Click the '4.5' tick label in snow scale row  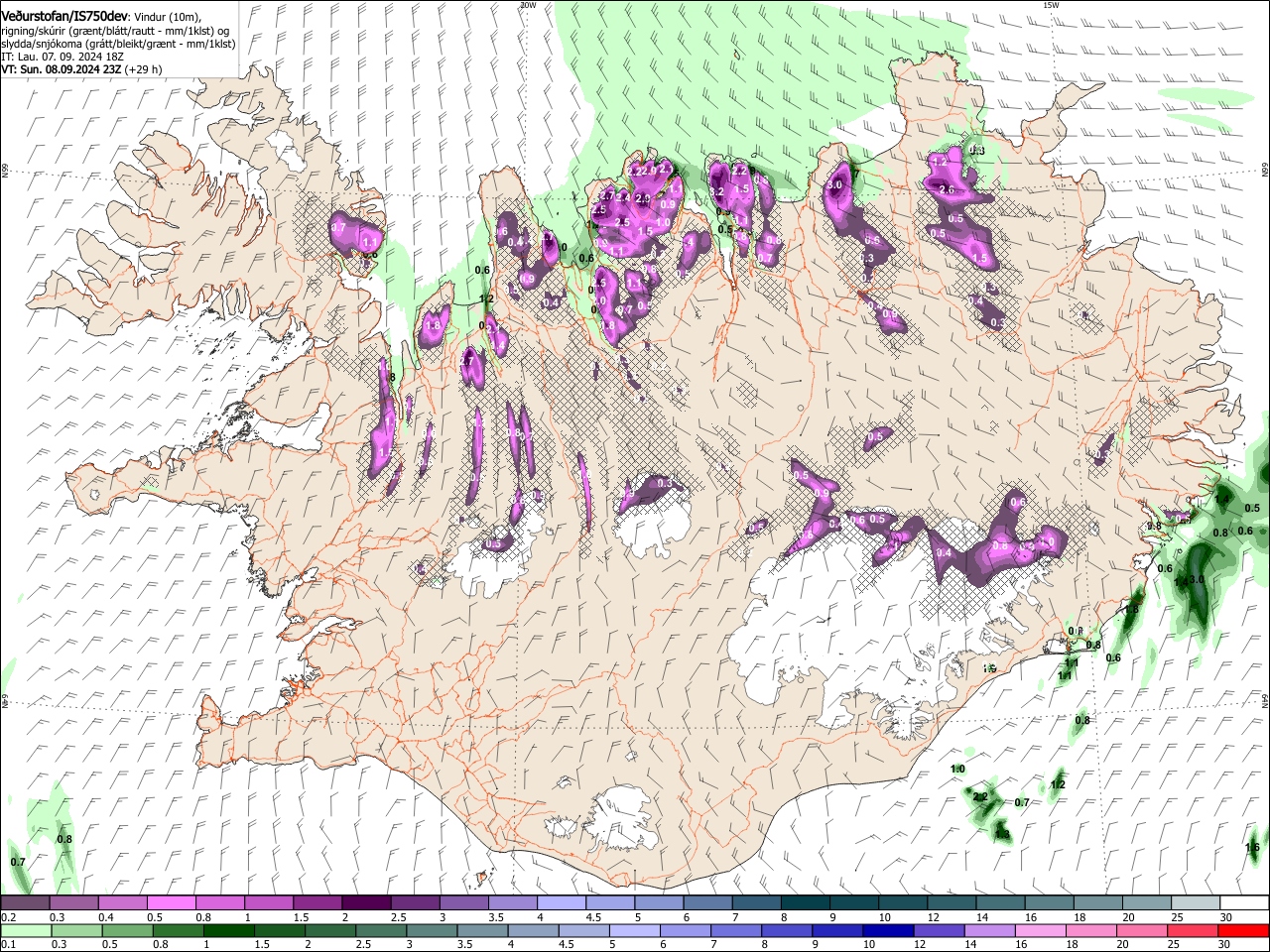[x=593, y=917]
